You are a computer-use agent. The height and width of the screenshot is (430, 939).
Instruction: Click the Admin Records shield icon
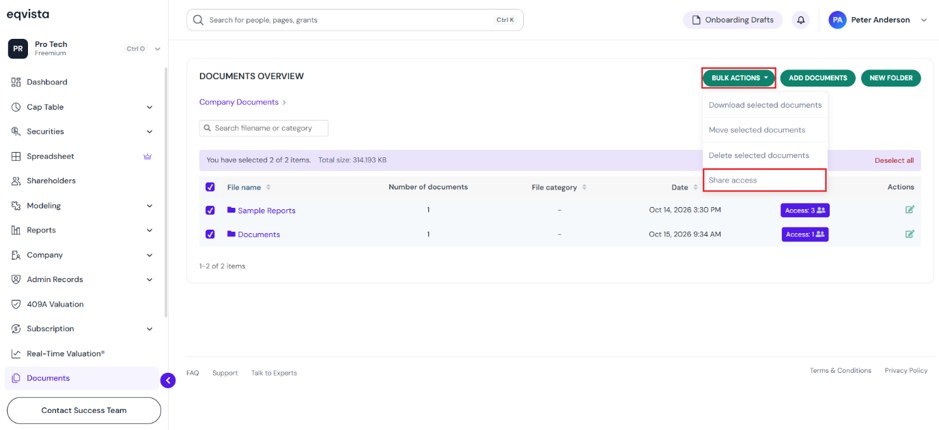click(x=16, y=280)
